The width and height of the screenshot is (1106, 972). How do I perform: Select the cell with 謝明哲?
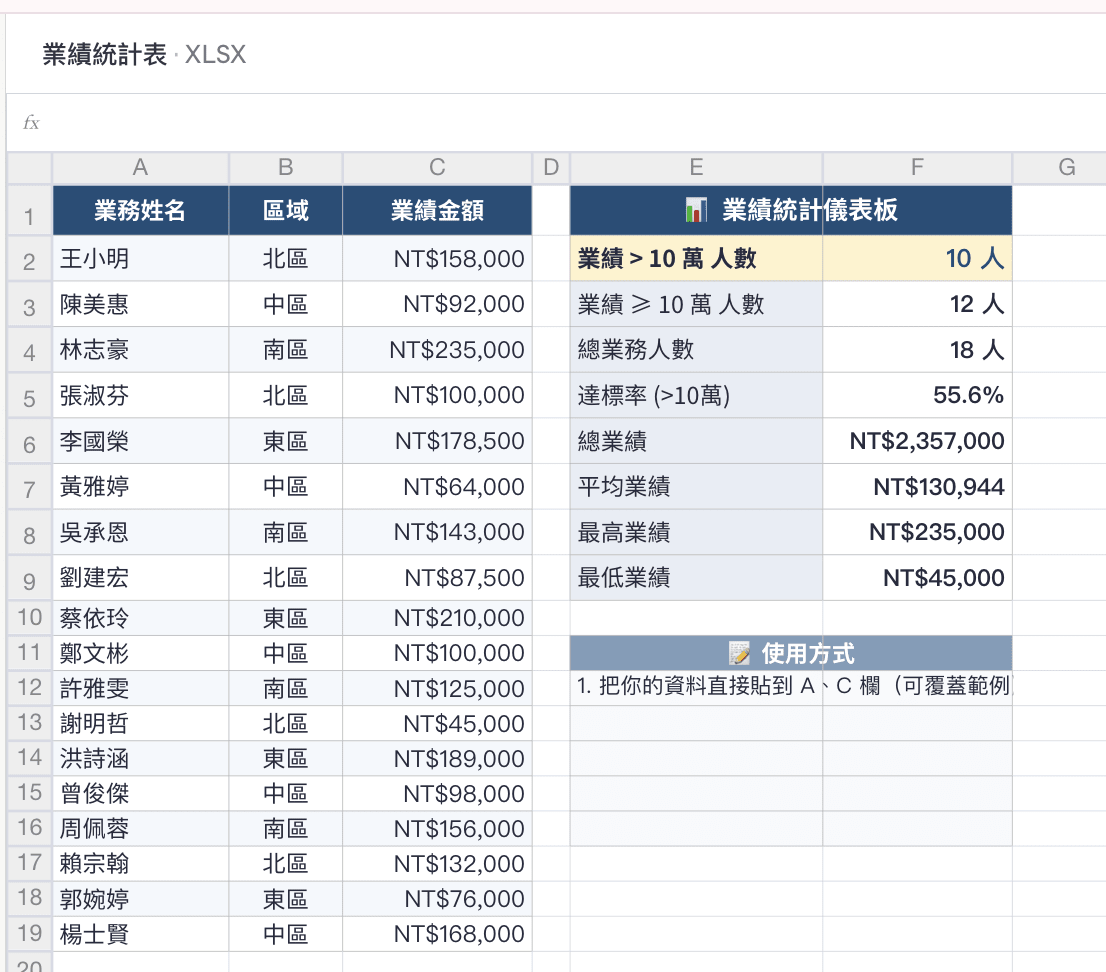(140, 723)
